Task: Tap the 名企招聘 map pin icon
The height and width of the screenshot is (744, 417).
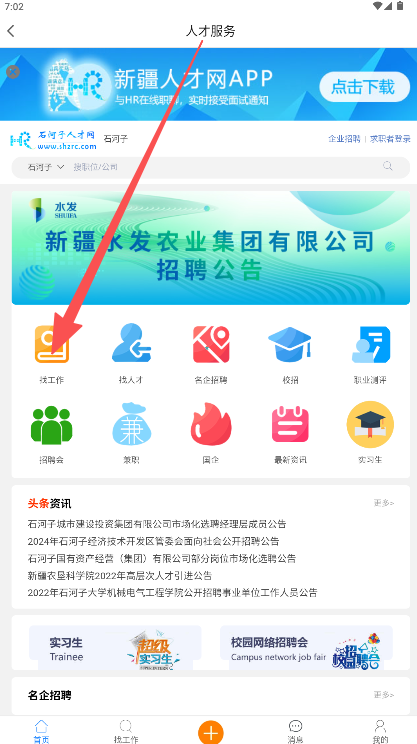Action: tap(211, 344)
